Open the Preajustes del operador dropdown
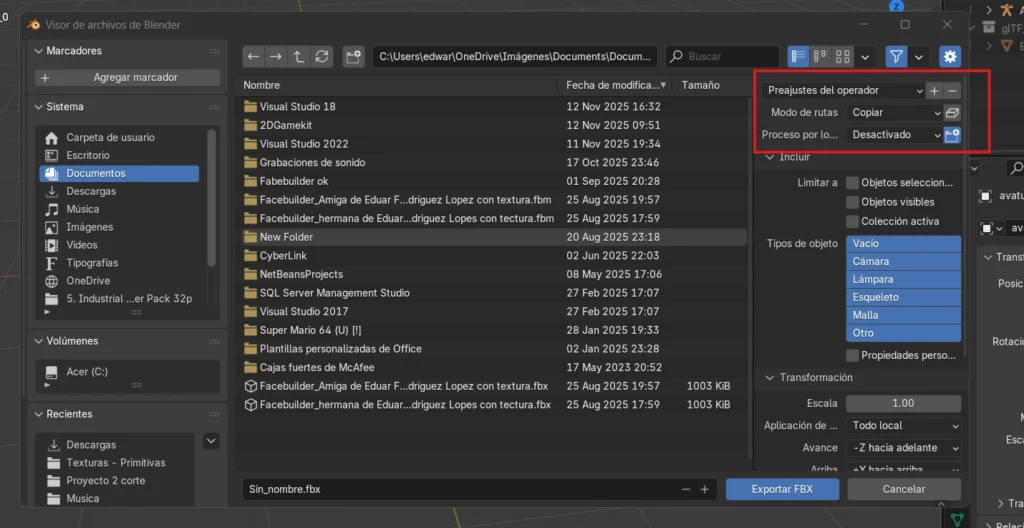The height and width of the screenshot is (528, 1024). (x=844, y=91)
